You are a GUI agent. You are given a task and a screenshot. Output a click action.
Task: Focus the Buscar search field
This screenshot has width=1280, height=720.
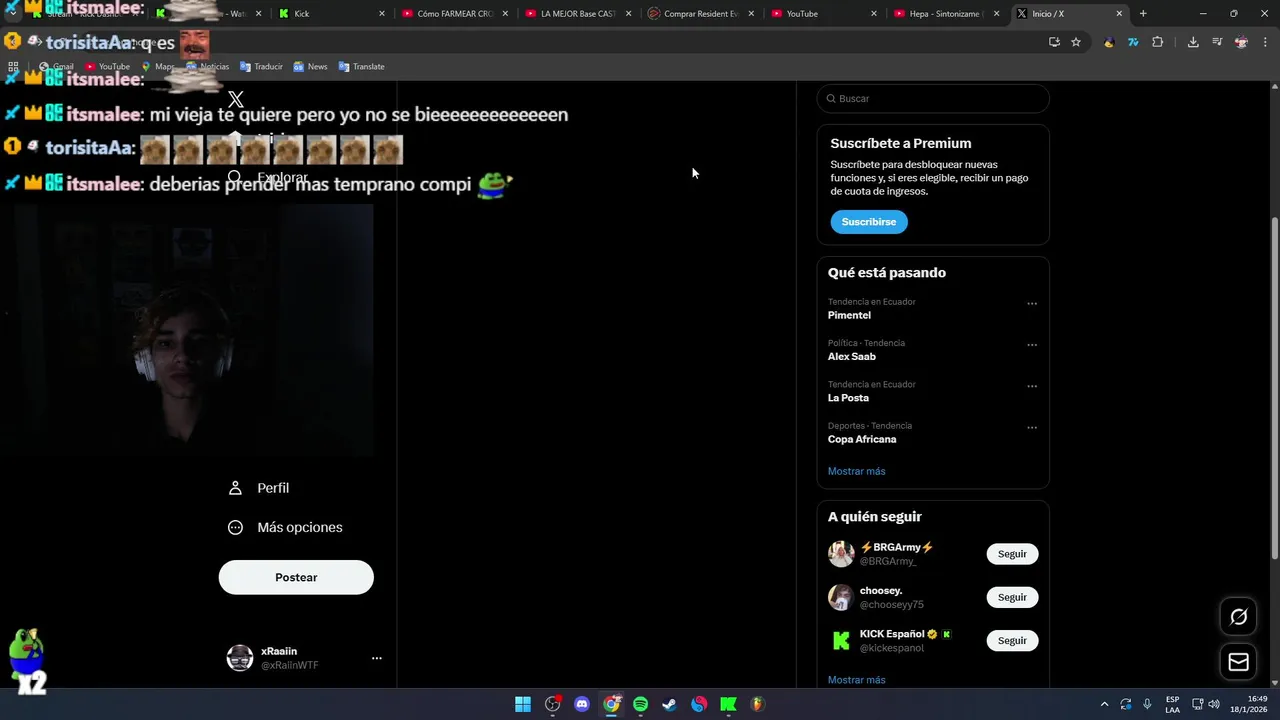tap(933, 99)
